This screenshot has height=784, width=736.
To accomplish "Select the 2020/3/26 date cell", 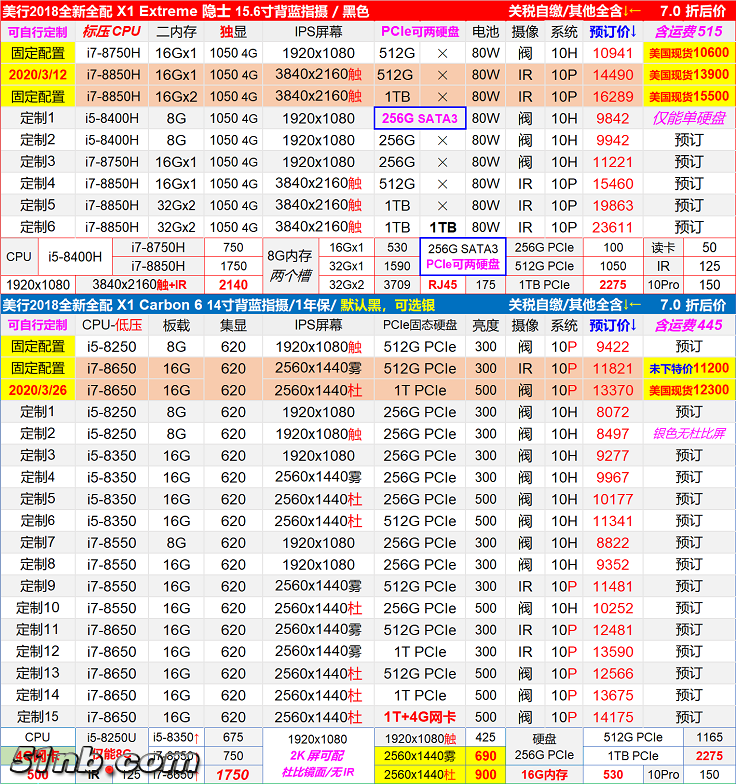I will click(37, 391).
